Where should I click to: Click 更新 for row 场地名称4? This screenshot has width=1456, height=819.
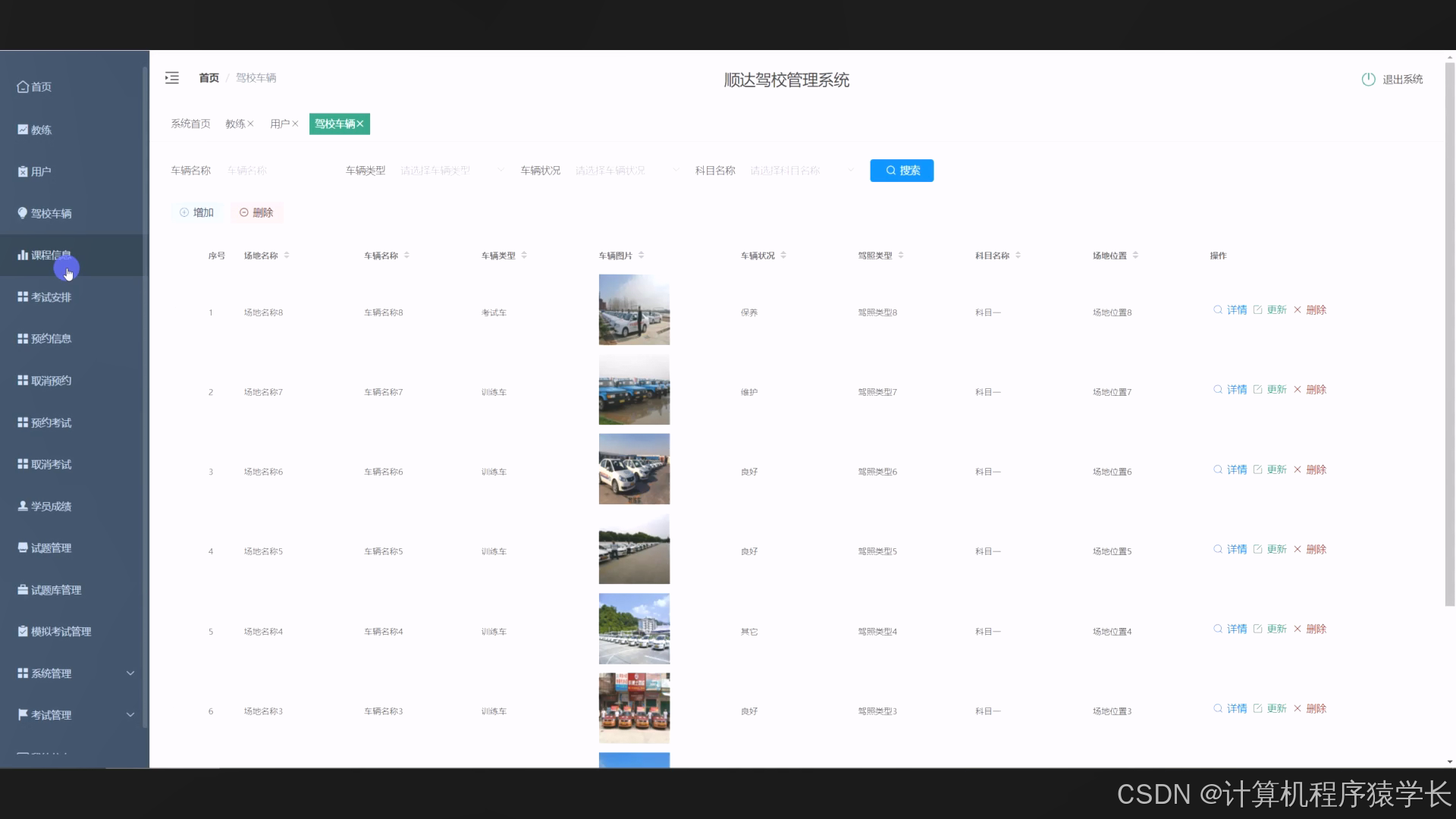coord(1270,629)
